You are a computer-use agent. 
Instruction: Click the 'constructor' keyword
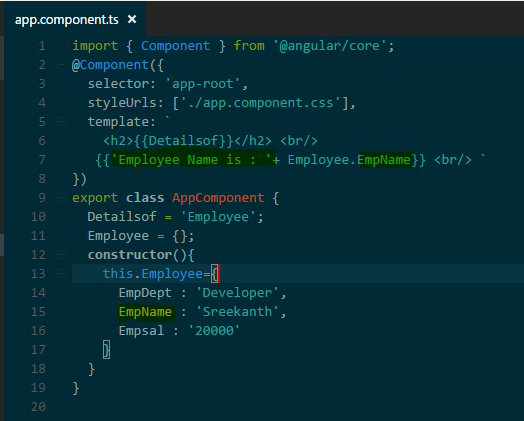(130, 255)
